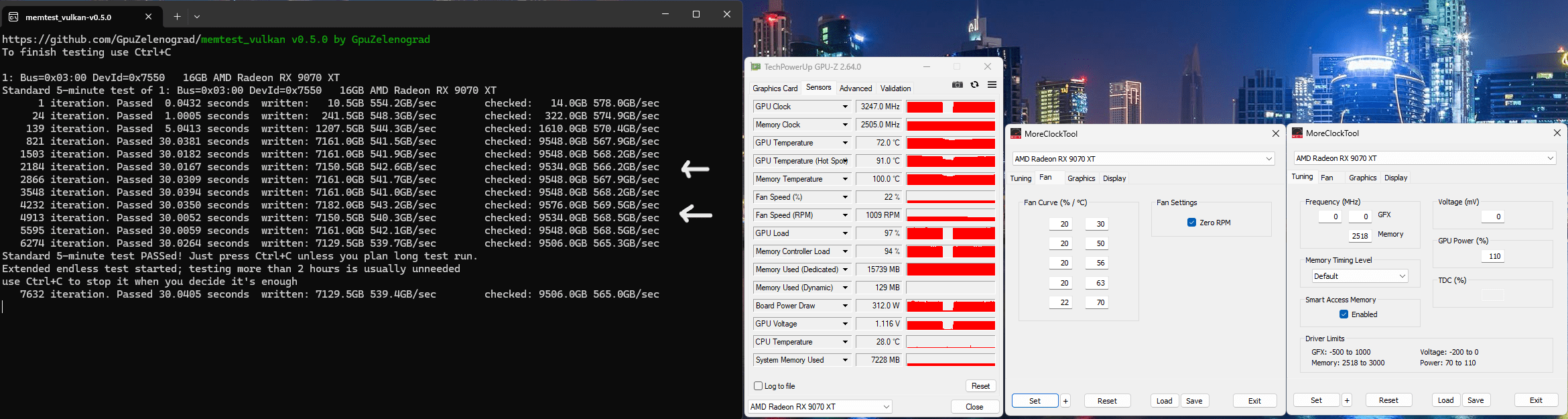This screenshot has width=1568, height=419.
Task: Open Tuning tab in fan-curve MoreClockTool window
Action: 1021,178
